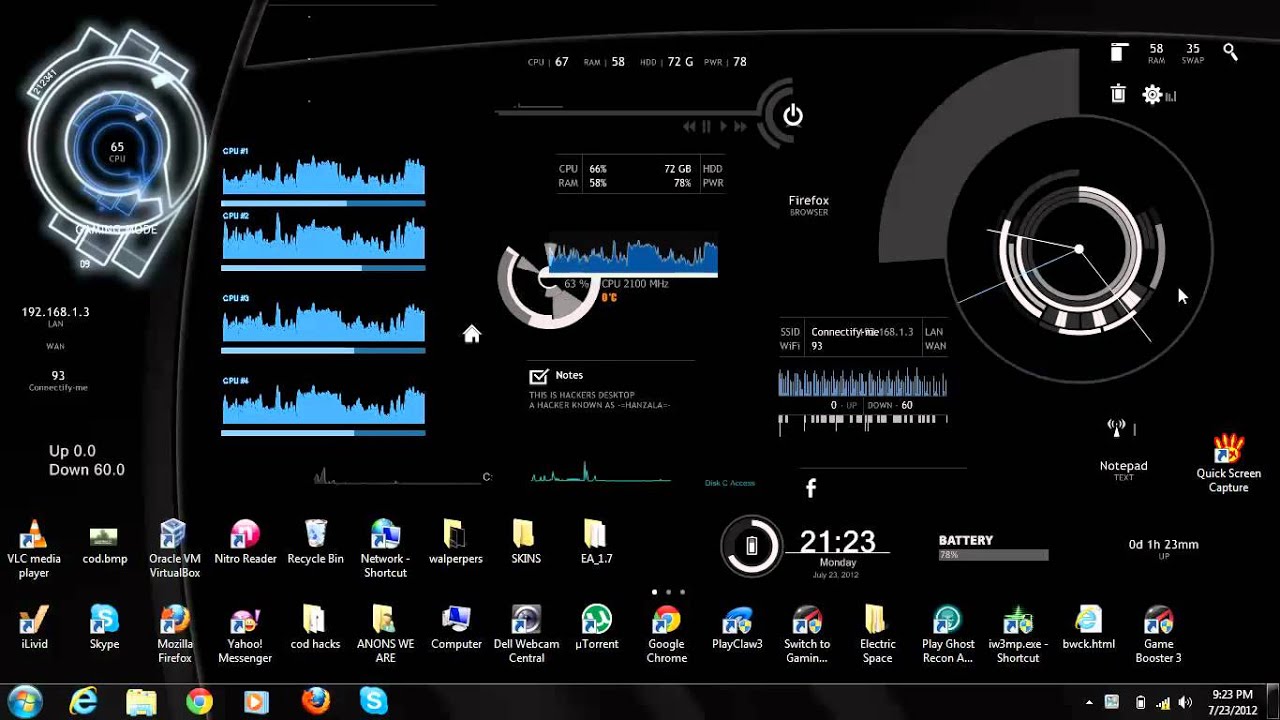This screenshot has width=1280, height=720.
Task: Open the home icon launcher
Action: coord(472,334)
